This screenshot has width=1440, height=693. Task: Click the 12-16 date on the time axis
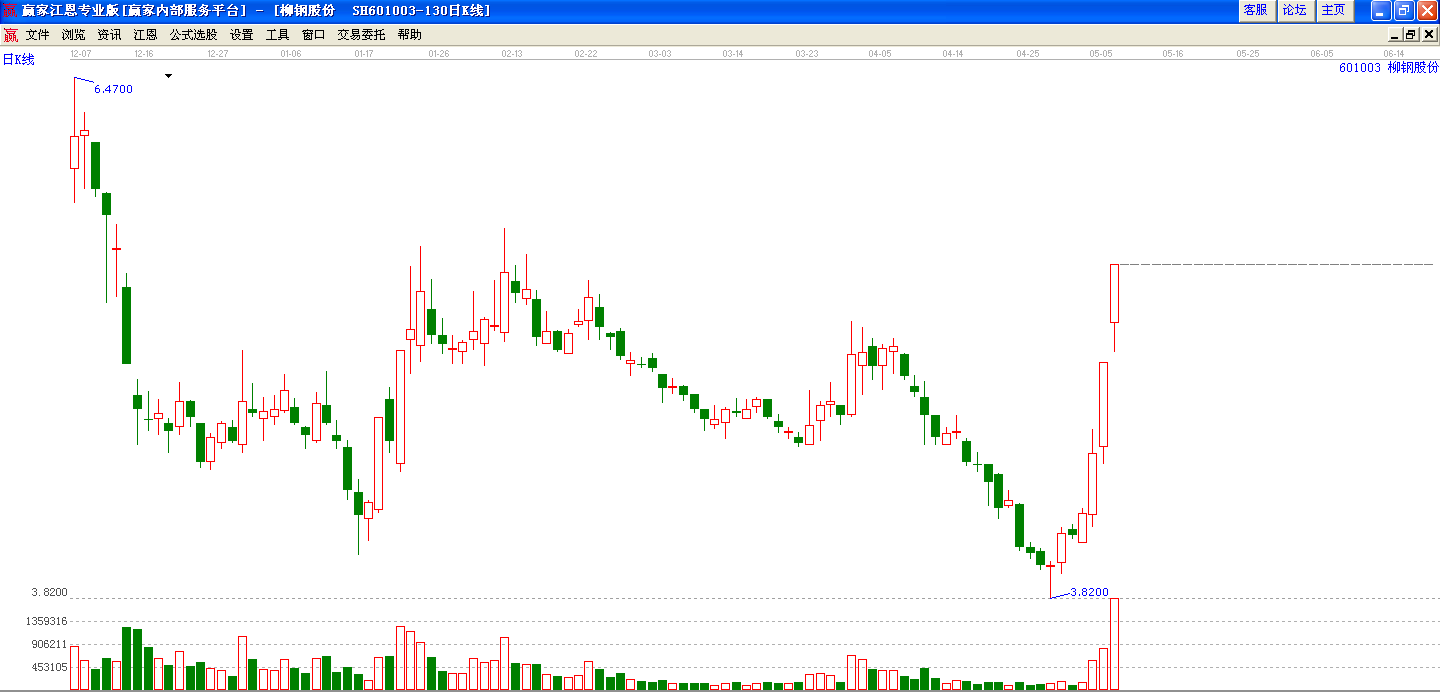[143, 53]
